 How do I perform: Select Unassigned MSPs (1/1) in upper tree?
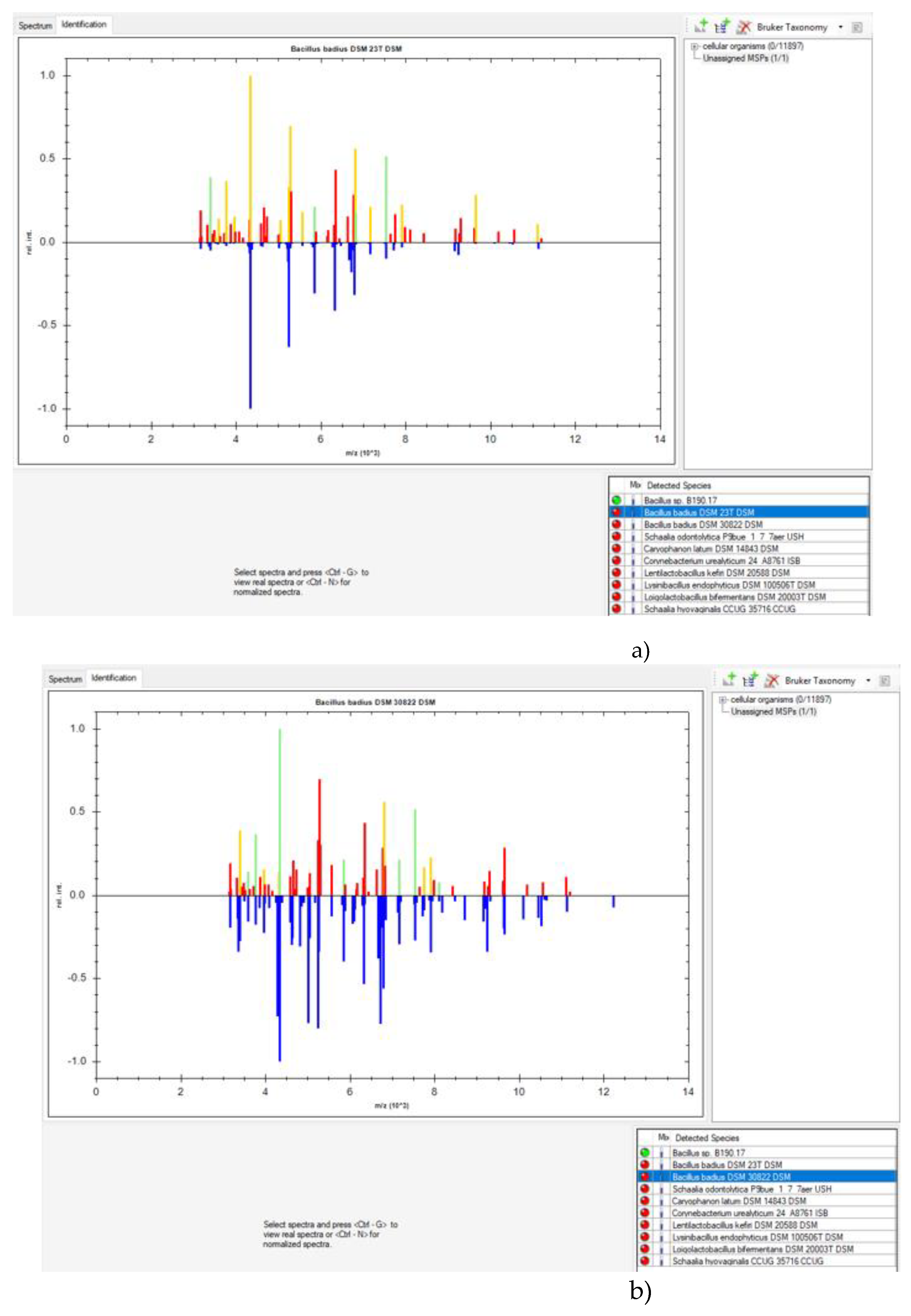coord(745,58)
